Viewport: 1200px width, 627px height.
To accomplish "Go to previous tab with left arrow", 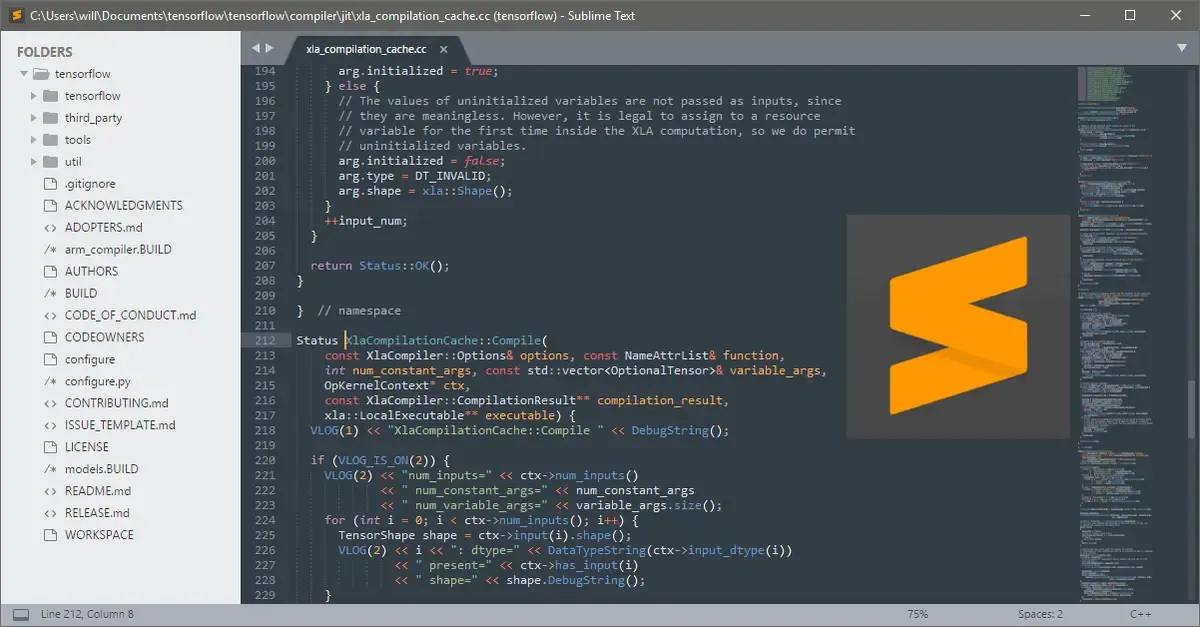I will (255, 47).
